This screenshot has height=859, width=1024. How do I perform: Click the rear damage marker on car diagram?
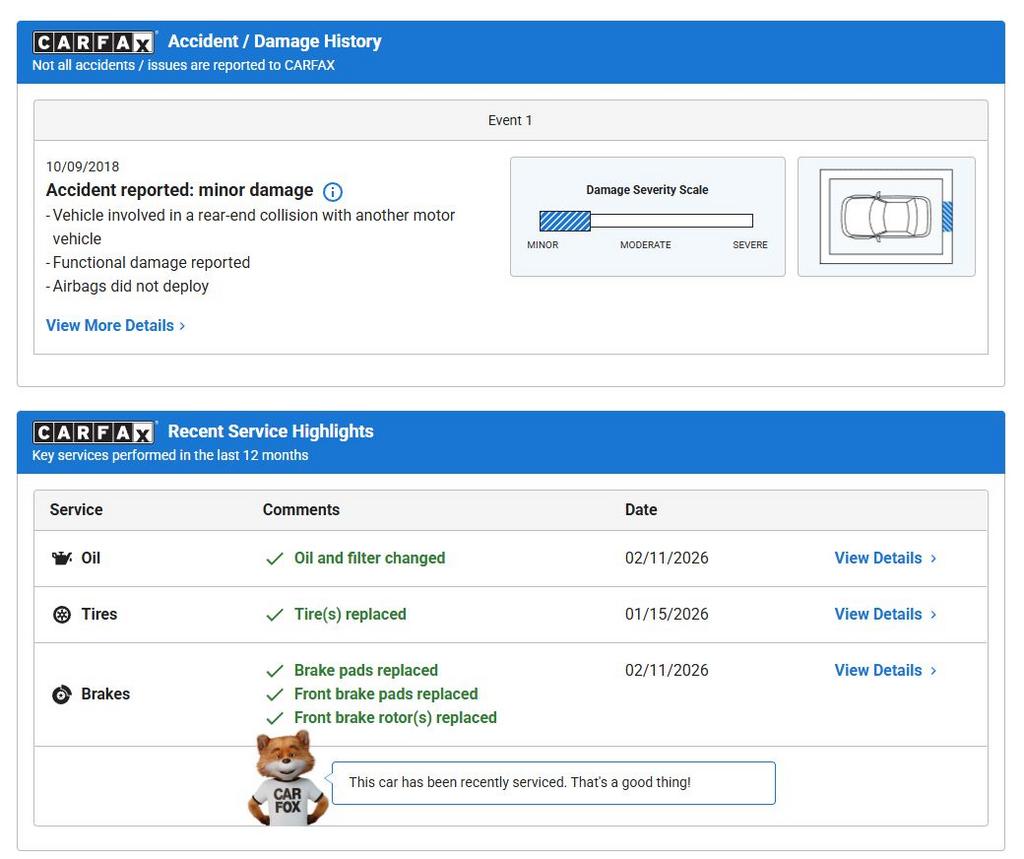pyautogui.click(x=946, y=216)
